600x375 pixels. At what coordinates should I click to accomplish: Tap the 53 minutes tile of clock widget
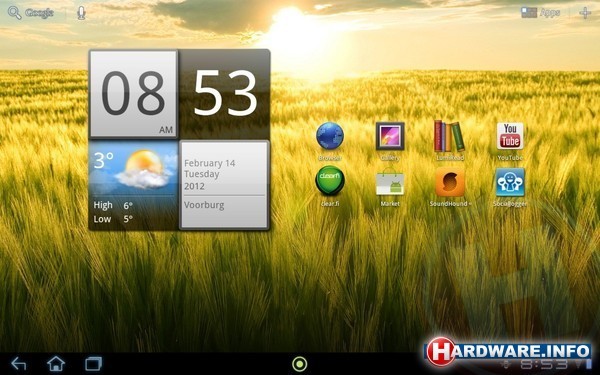pyautogui.click(x=225, y=94)
